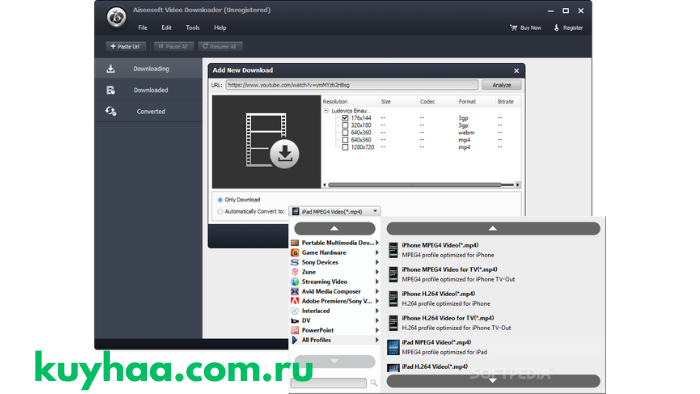Image resolution: width=700 pixels, height=394 pixels.
Task: Switch to the Converted tab
Action: click(149, 111)
